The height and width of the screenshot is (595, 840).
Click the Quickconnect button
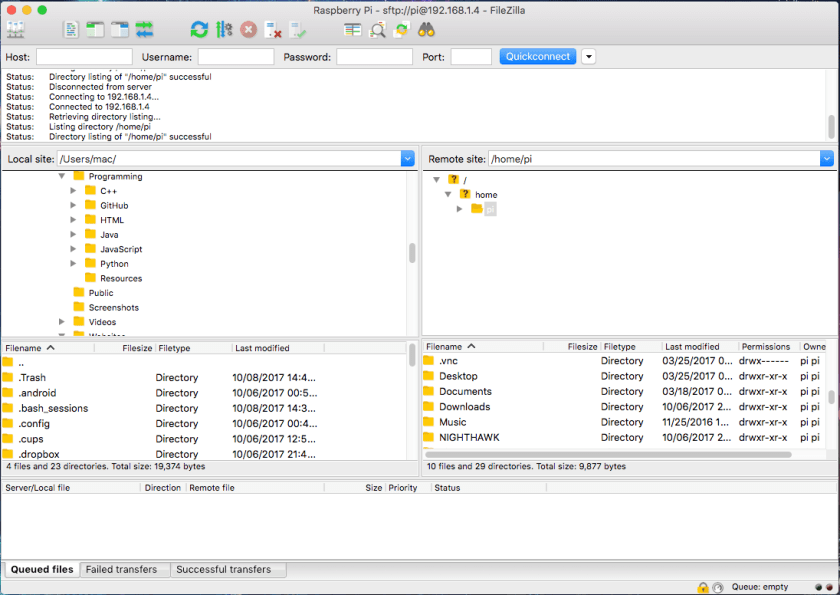(x=538, y=56)
